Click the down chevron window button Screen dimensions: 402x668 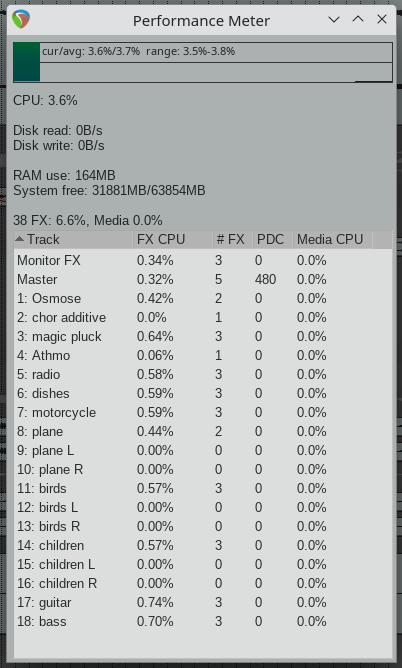[x=334, y=20]
